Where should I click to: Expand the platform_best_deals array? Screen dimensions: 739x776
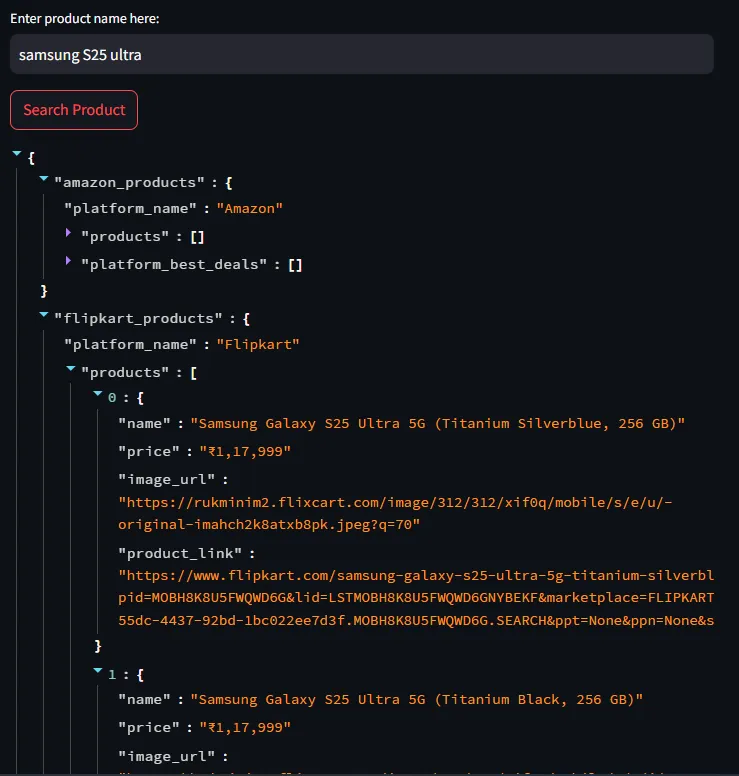tap(69, 262)
